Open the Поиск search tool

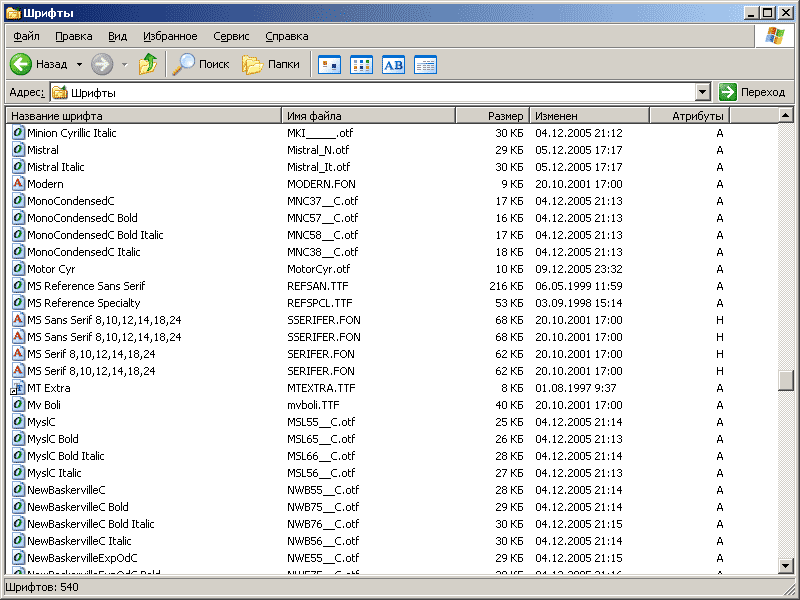[x=201, y=64]
